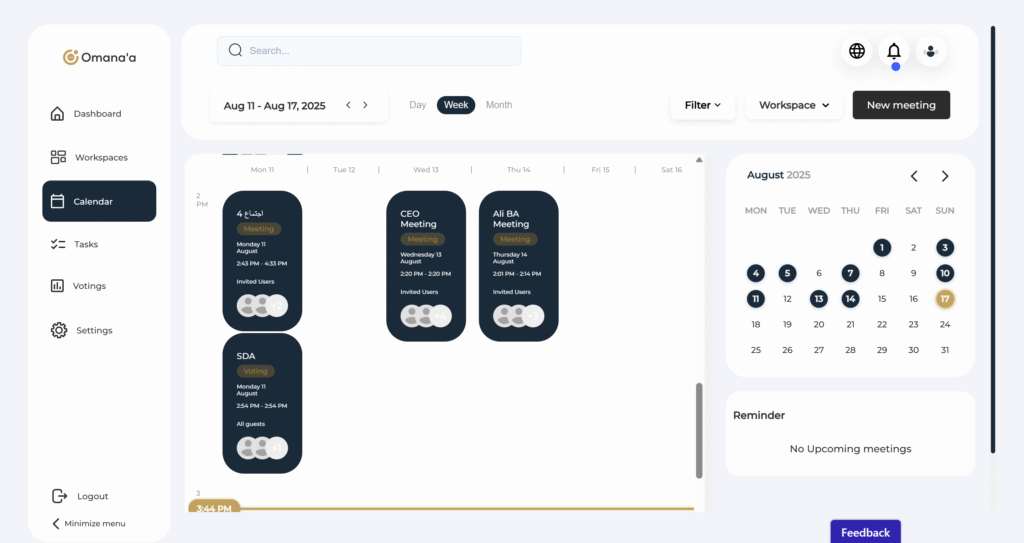Open the notifications bell
This screenshot has height=543, width=1024.
894,51
